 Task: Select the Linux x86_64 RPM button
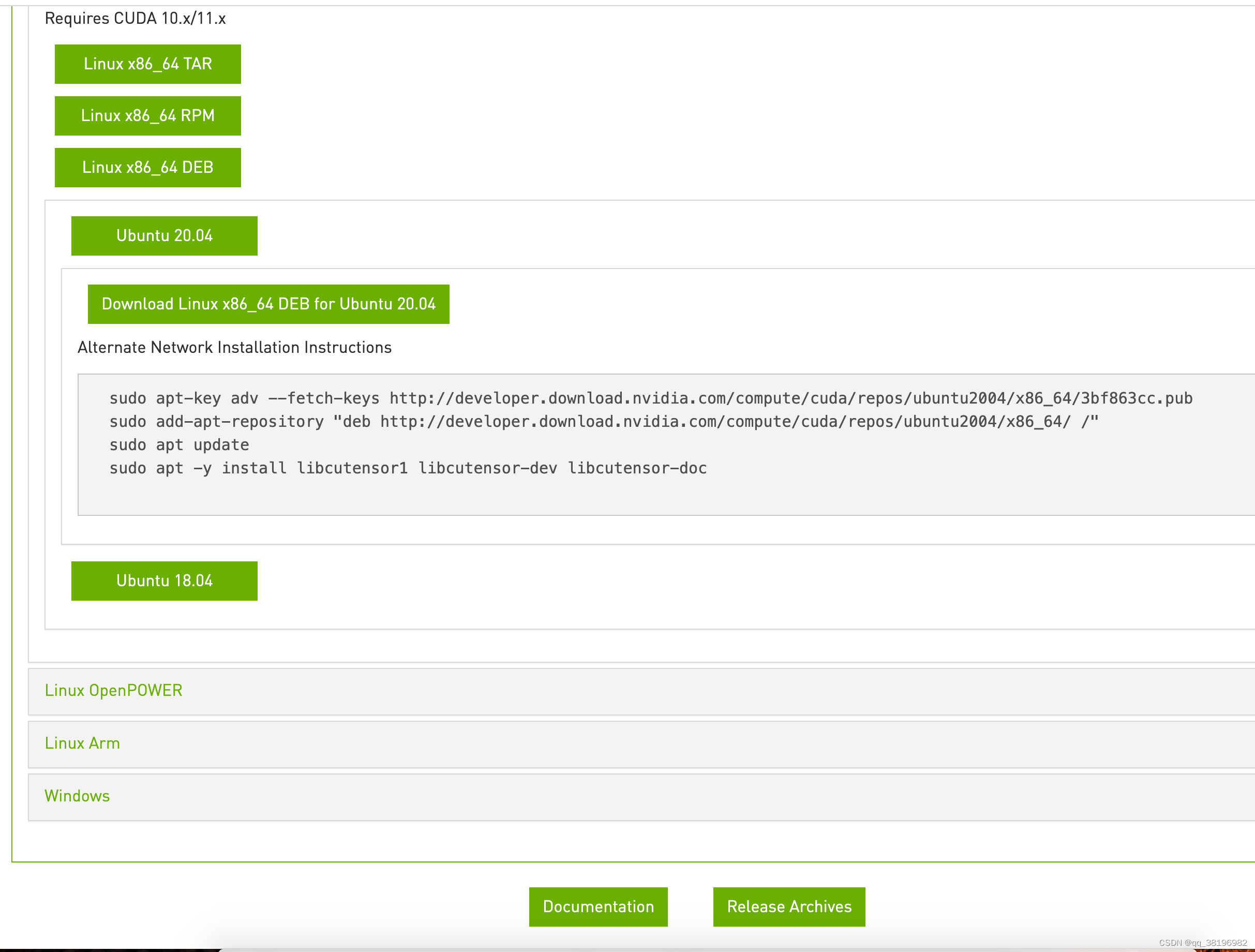147,116
